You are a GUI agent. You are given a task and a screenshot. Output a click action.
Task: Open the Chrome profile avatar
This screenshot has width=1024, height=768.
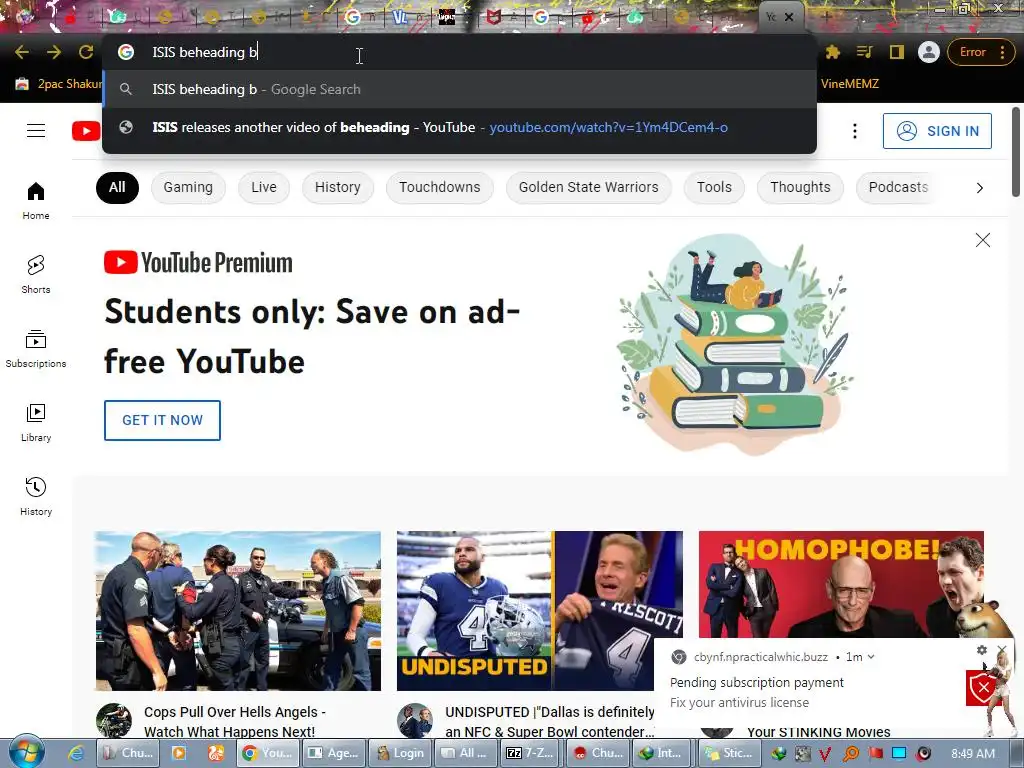[x=928, y=52]
